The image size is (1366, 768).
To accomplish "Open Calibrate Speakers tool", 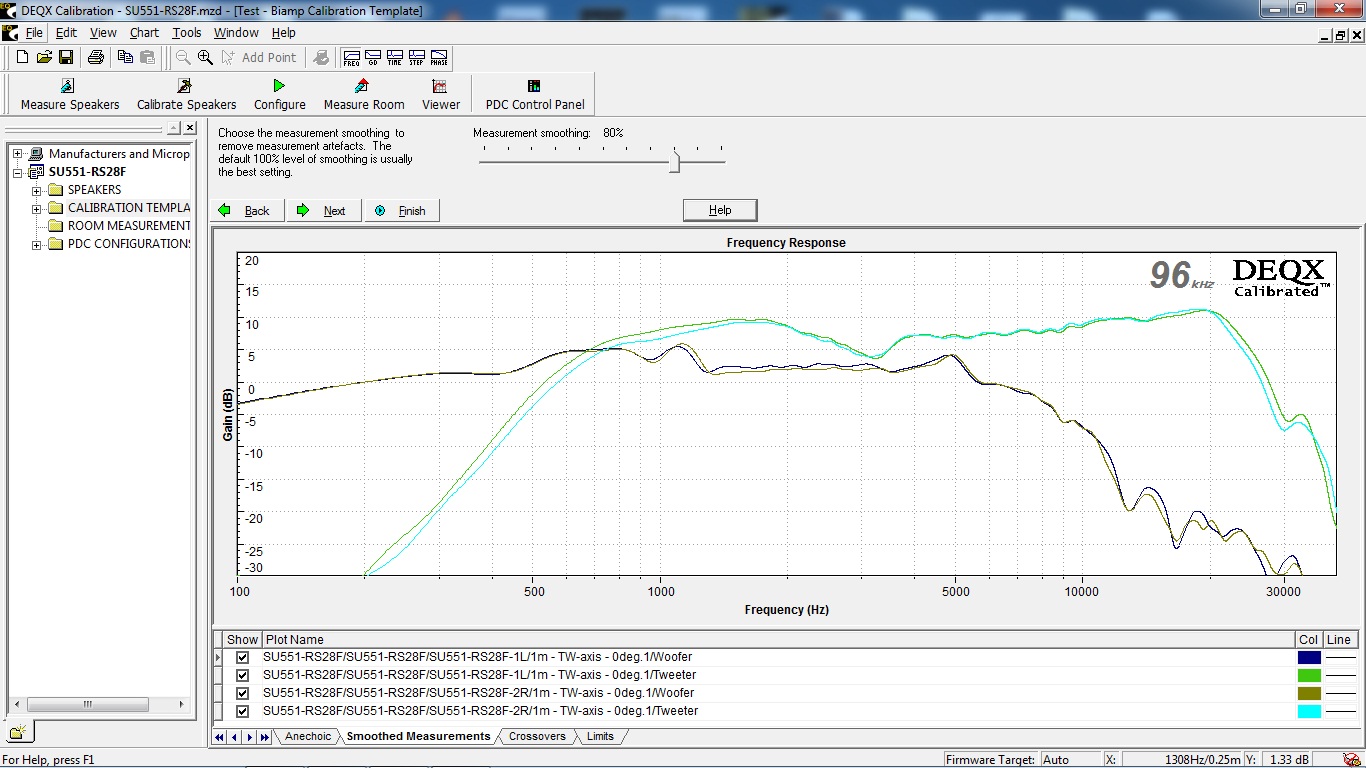I will pos(186,95).
